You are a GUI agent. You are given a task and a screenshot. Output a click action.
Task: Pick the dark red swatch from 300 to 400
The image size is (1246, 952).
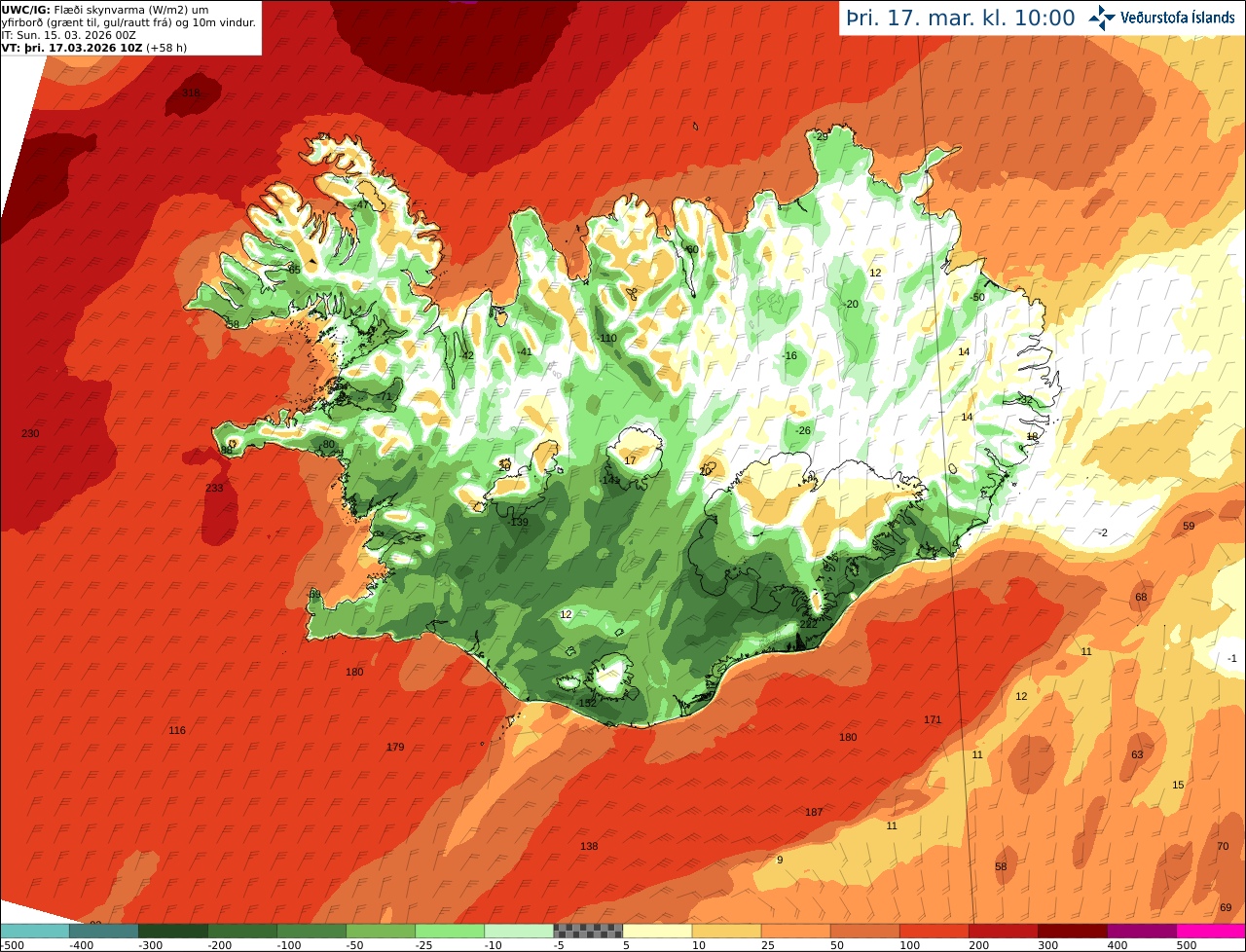pos(1072,931)
